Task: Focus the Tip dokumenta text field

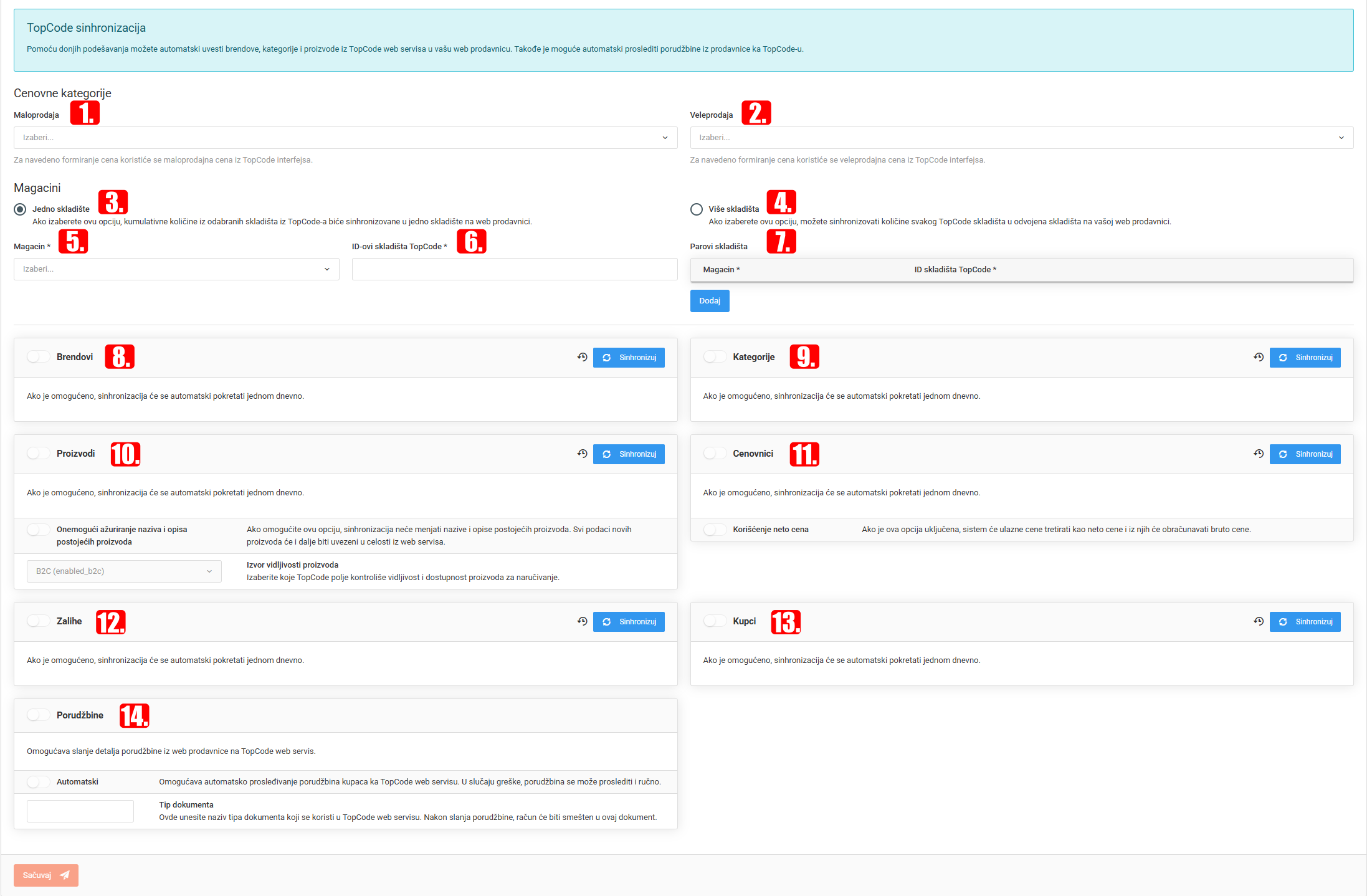Action: click(x=80, y=811)
